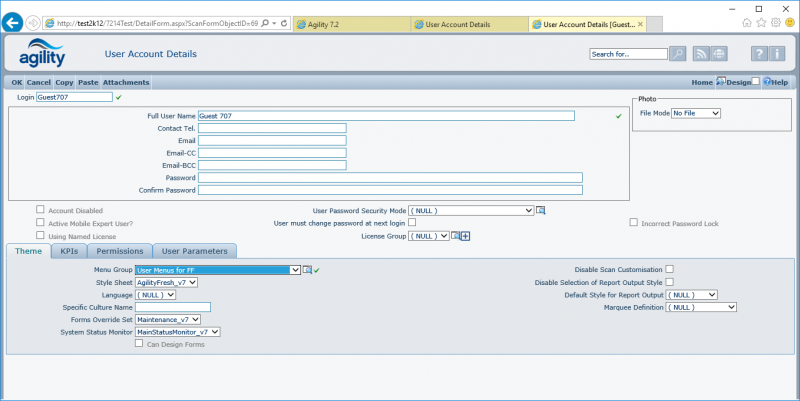Open the User Parameters tab

click(x=195, y=251)
